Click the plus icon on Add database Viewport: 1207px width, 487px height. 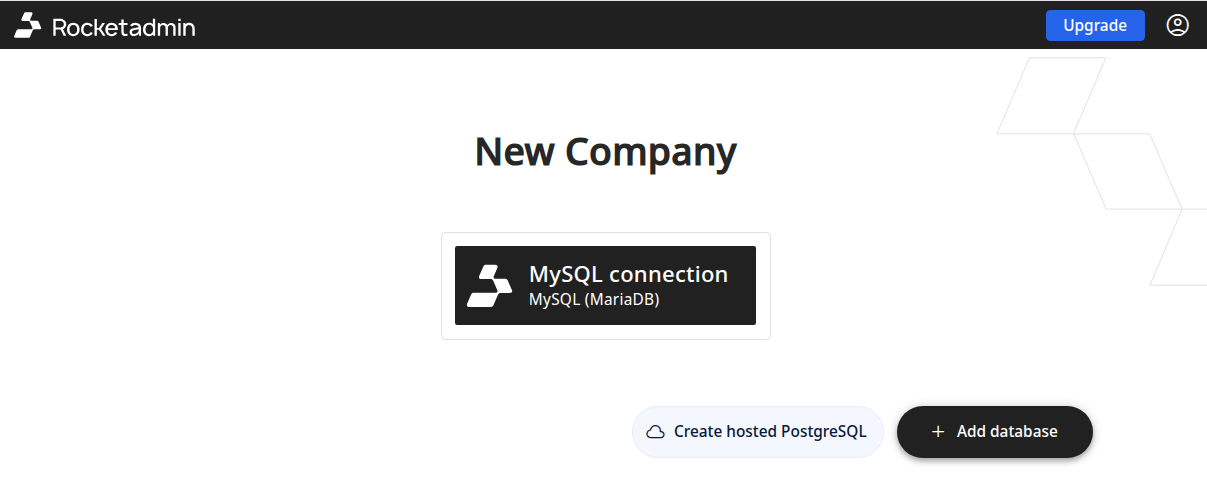click(x=937, y=432)
